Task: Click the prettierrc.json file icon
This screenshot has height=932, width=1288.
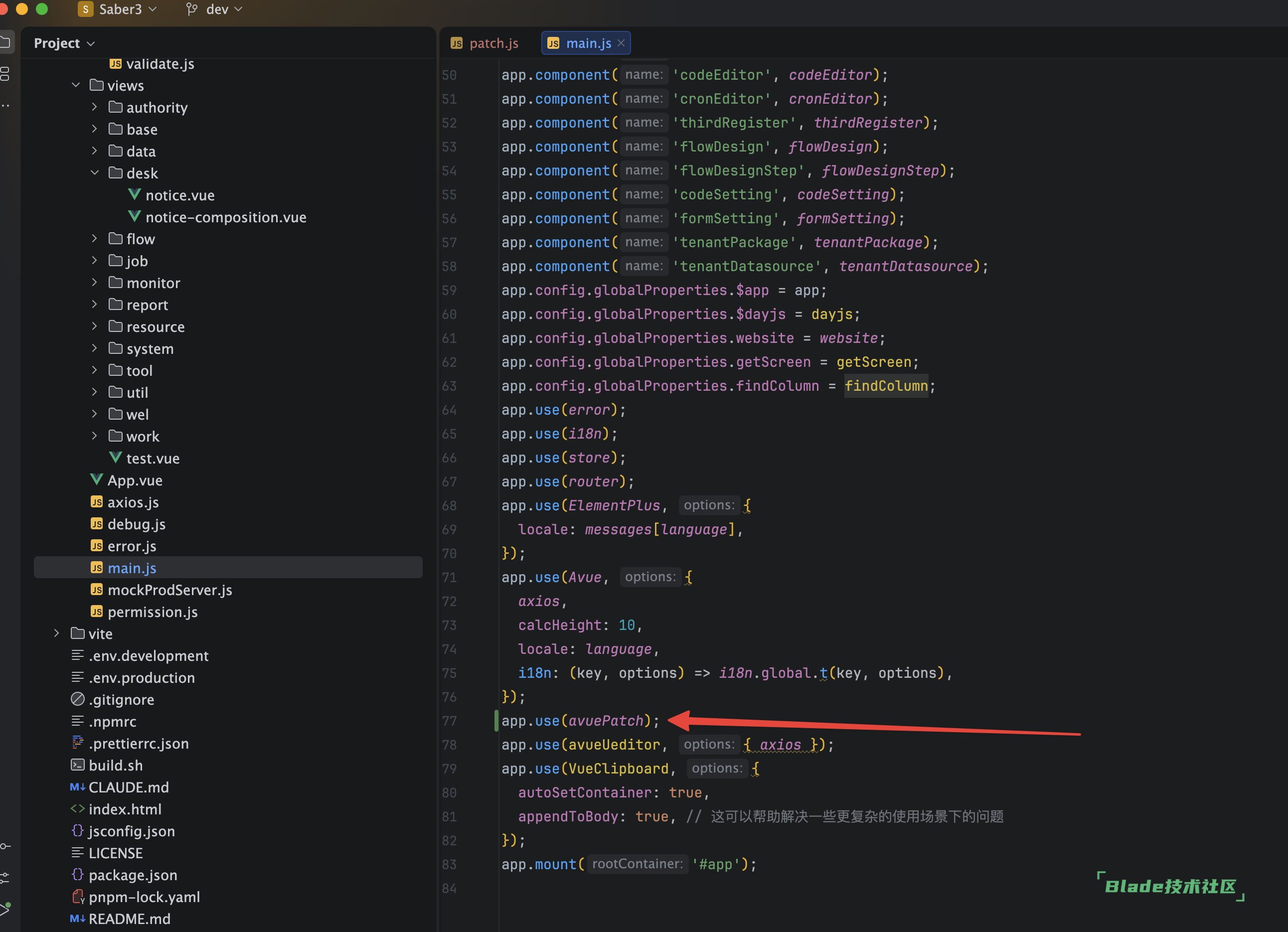Action: point(78,743)
